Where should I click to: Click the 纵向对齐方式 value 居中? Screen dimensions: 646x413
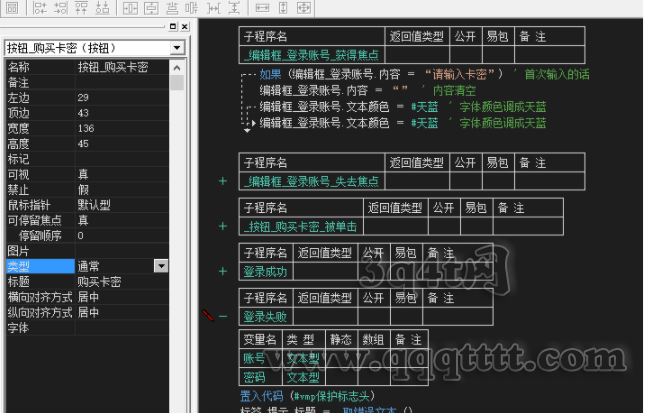point(88,312)
